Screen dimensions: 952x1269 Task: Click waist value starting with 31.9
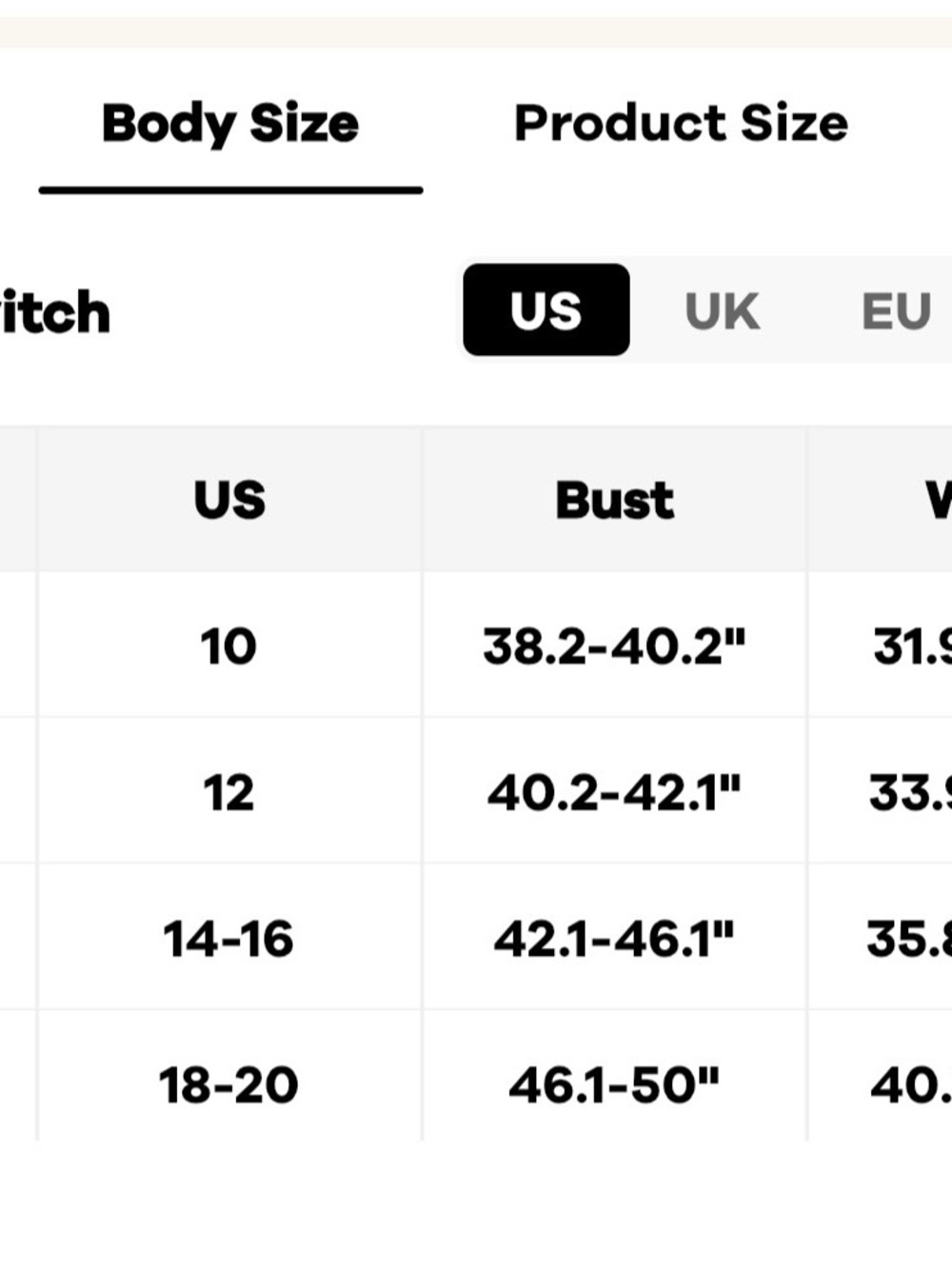(912, 646)
